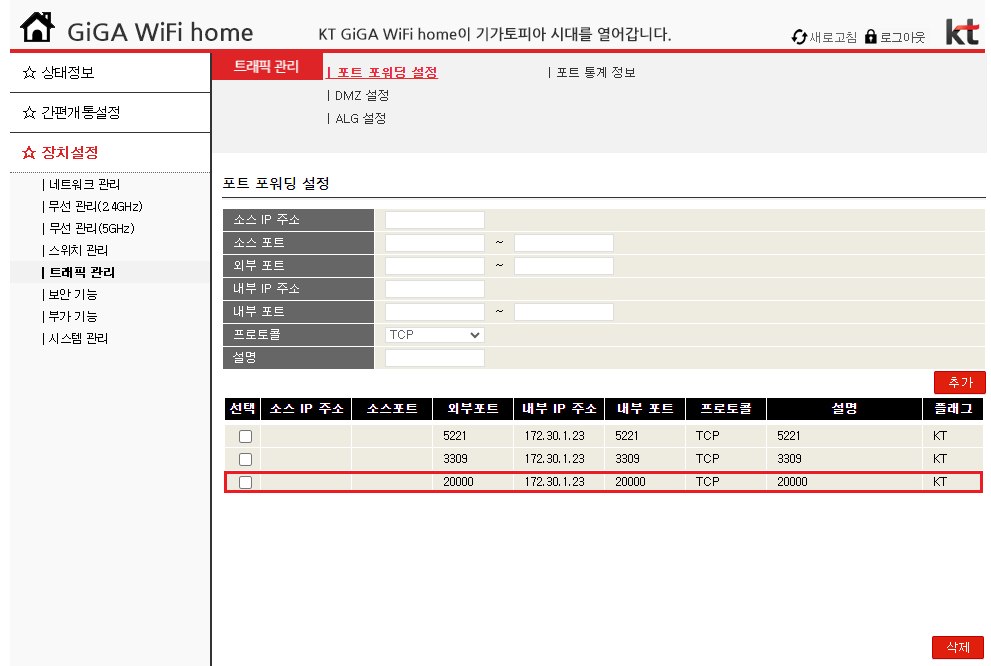The image size is (991, 666).
Task: Click the red 삭제 button
Action: click(x=958, y=647)
